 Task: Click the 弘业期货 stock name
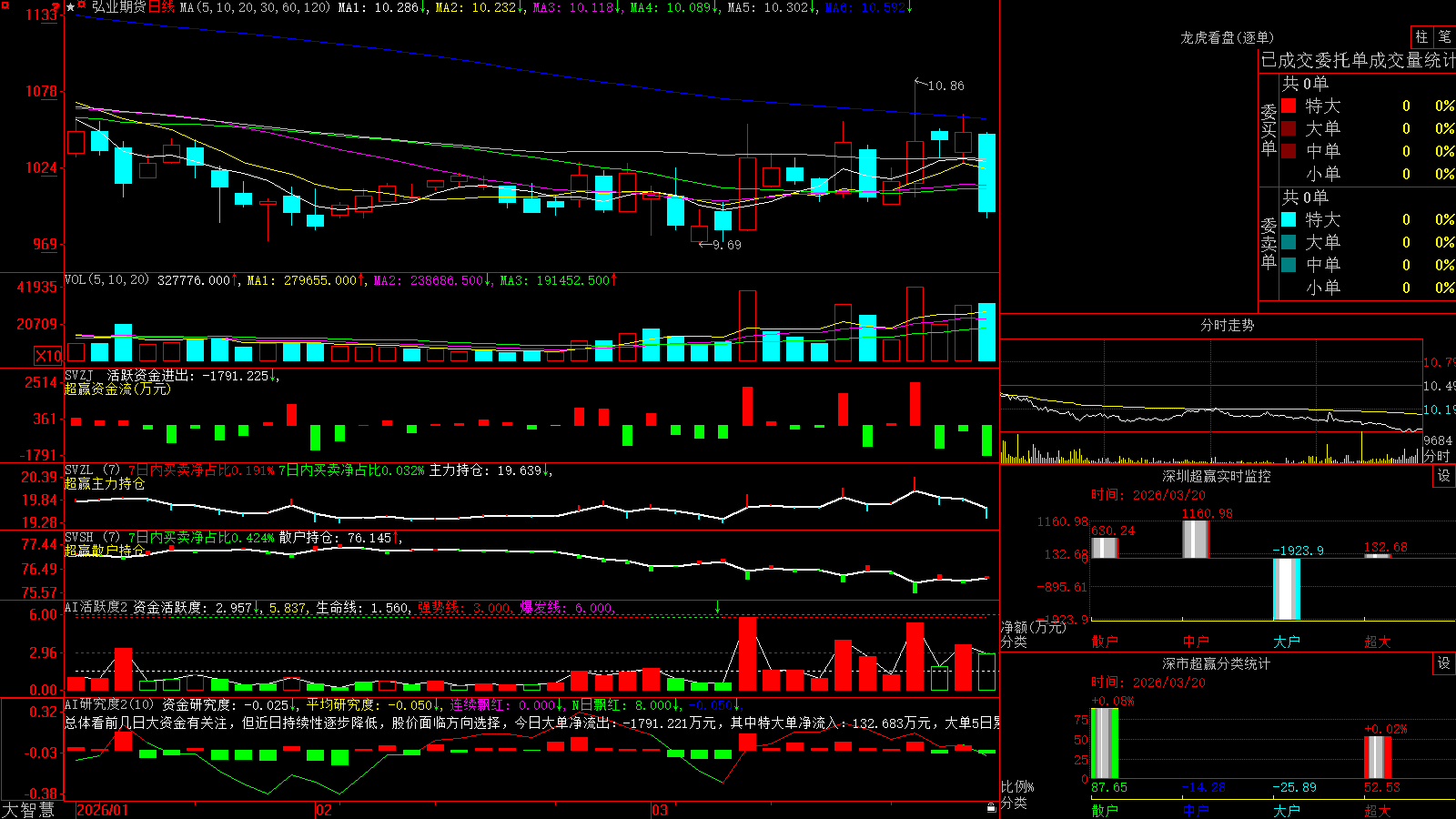(x=118, y=7)
